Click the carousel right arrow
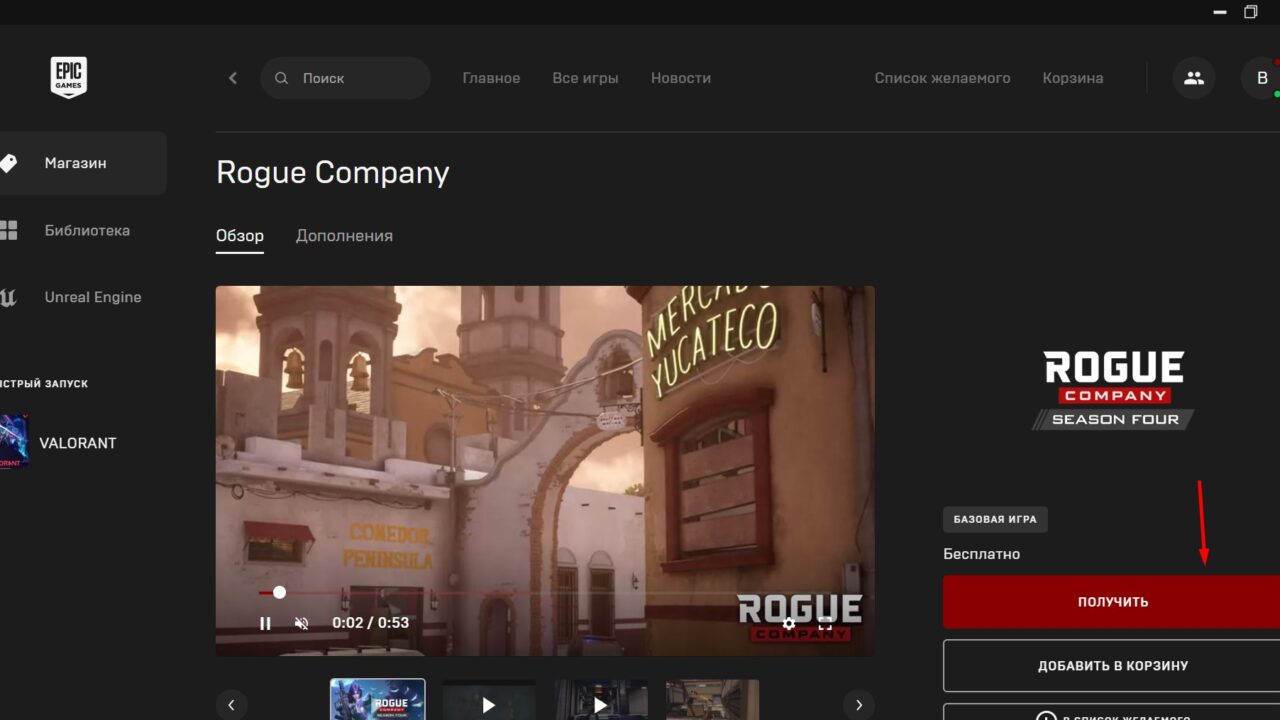Viewport: 1280px width, 720px height. (x=858, y=704)
